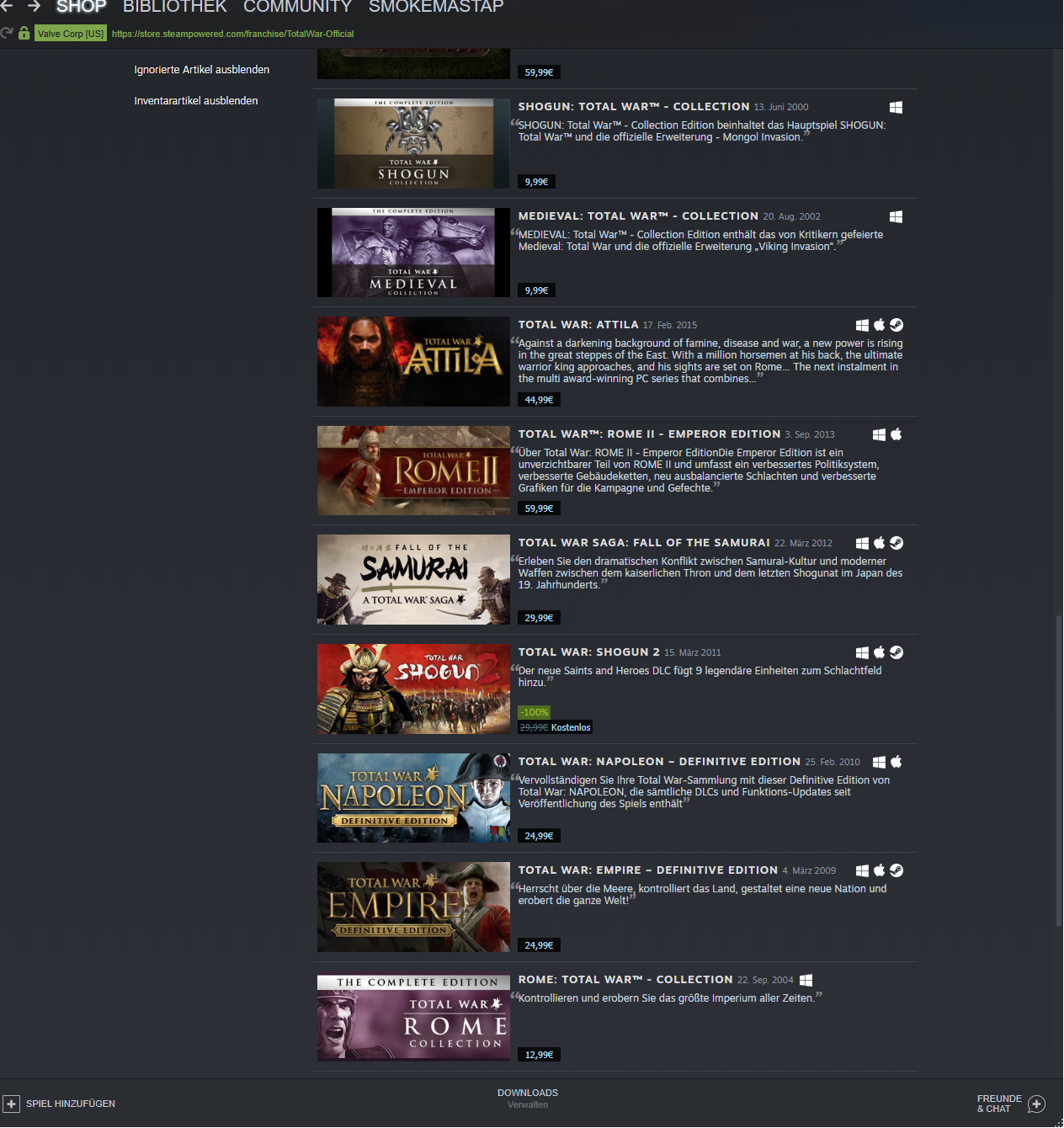
Task: Click the Valve Corp [US] certificate label
Action: (x=71, y=34)
